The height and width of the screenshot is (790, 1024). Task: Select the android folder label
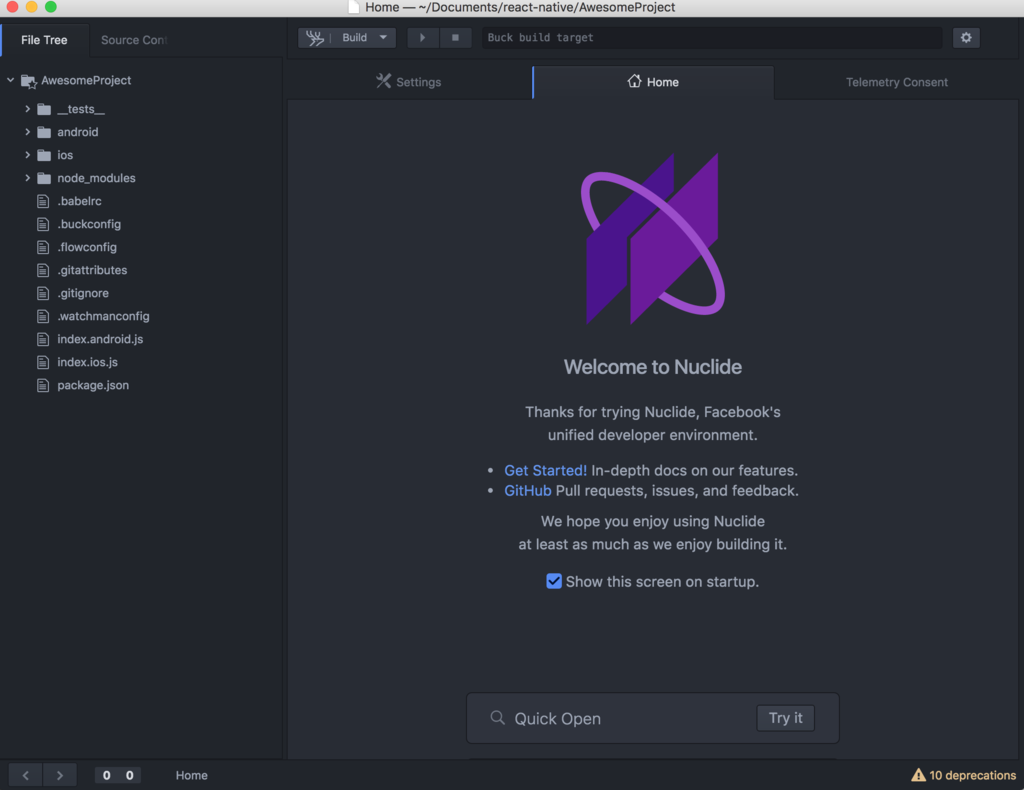78,132
